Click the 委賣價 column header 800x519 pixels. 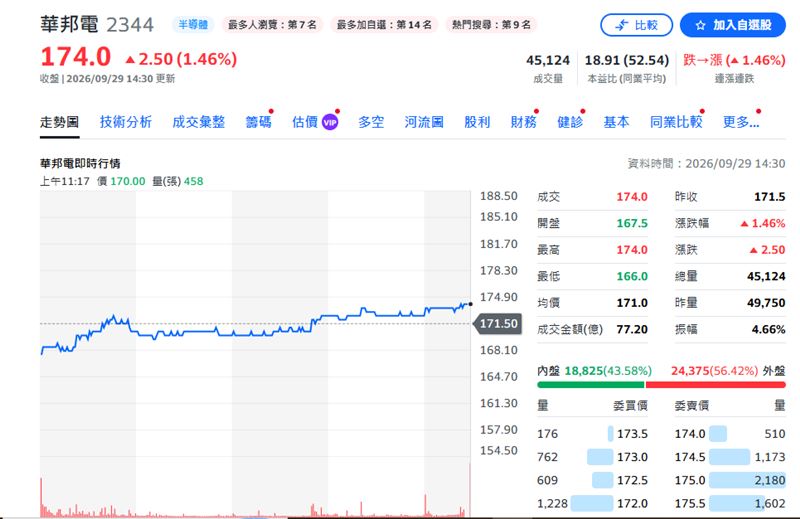(x=691, y=406)
